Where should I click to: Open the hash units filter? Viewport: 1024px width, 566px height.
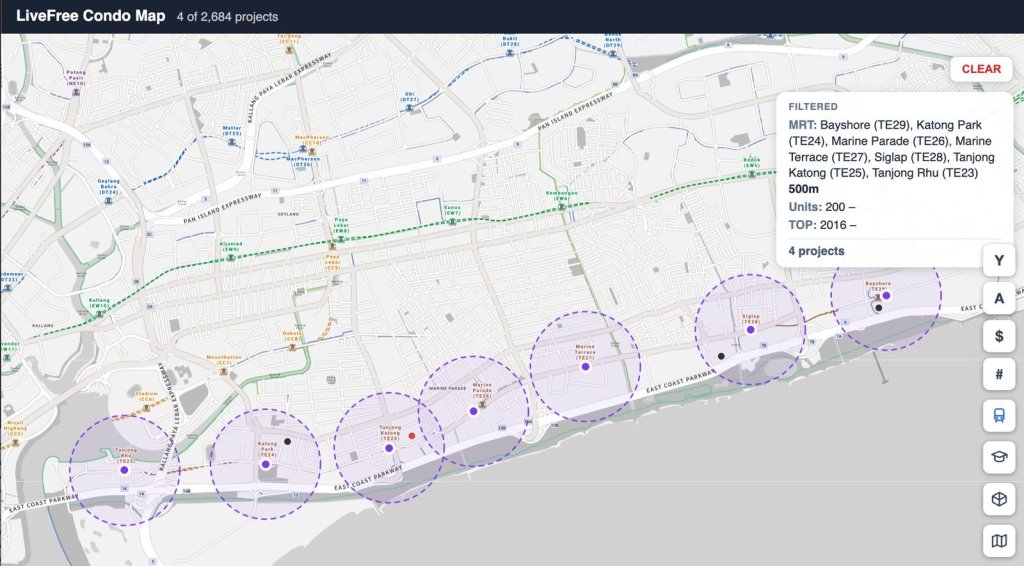999,375
